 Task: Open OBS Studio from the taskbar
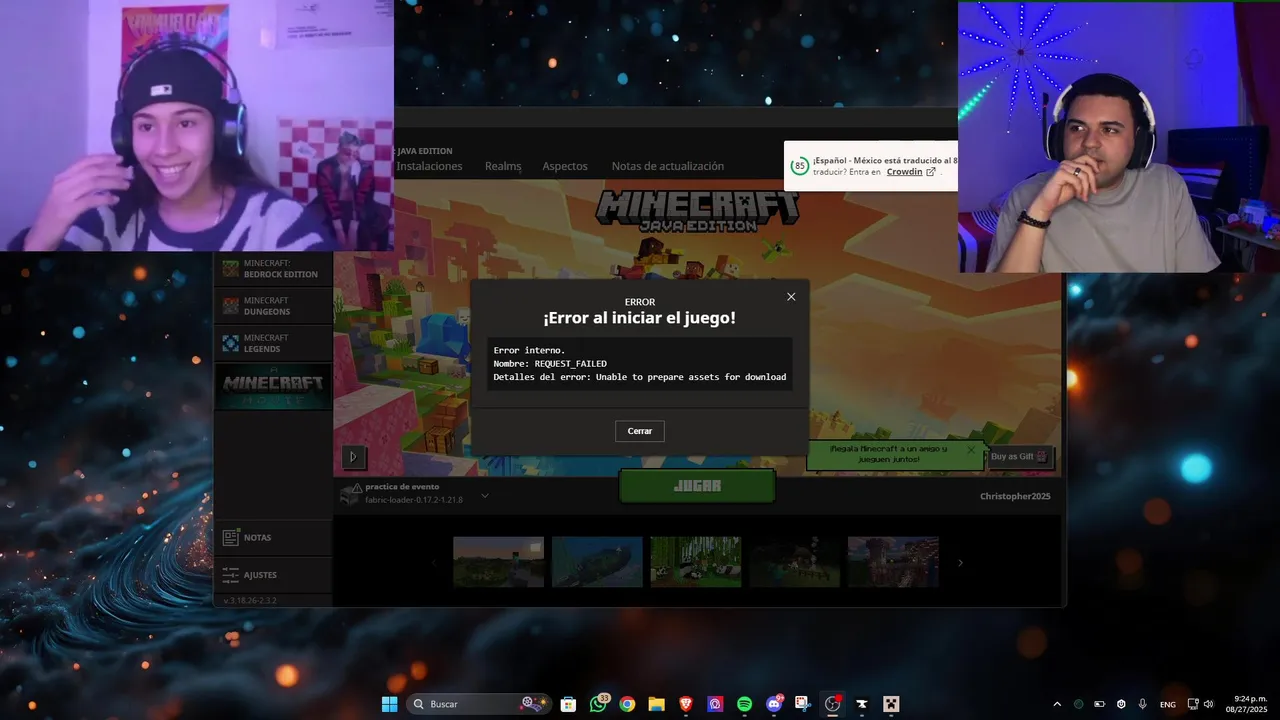point(832,704)
